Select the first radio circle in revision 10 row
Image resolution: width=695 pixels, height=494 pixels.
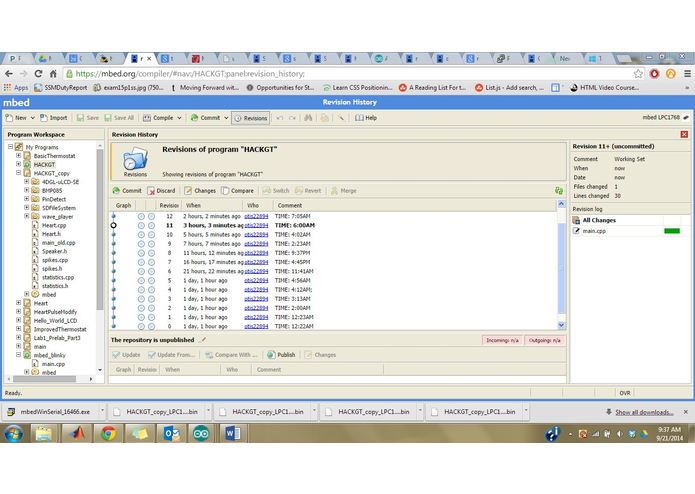coord(141,234)
